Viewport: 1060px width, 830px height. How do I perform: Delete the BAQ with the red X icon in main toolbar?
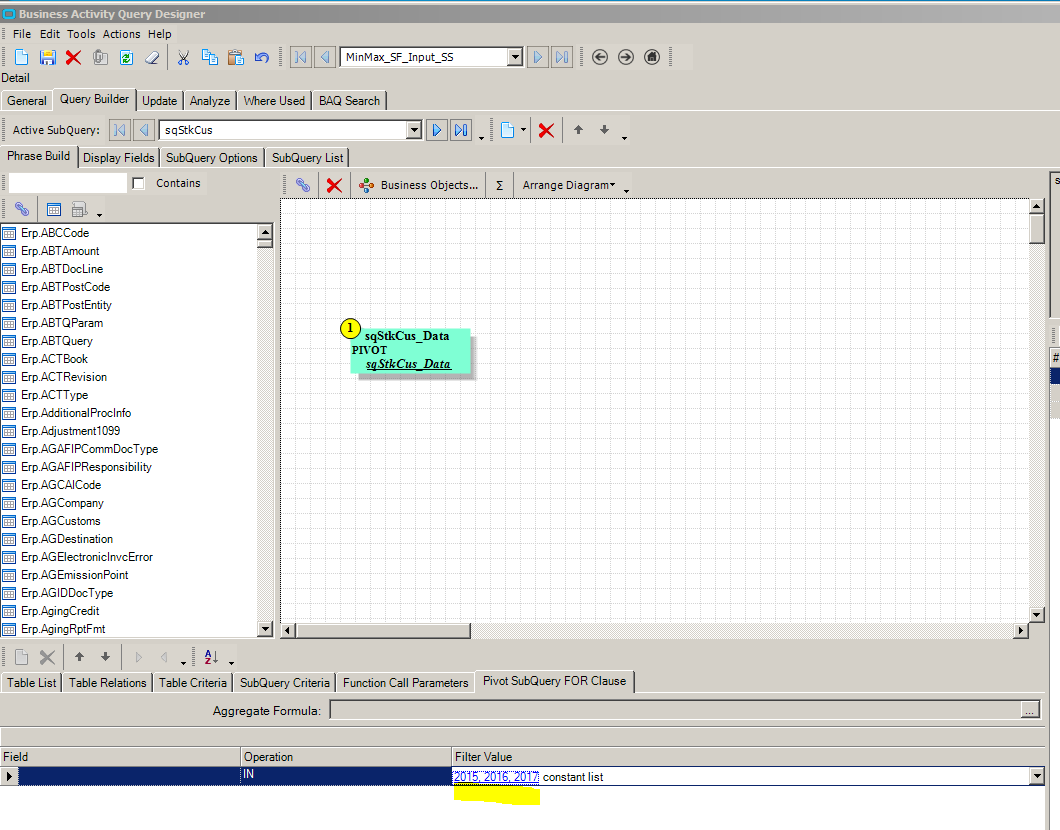[73, 57]
